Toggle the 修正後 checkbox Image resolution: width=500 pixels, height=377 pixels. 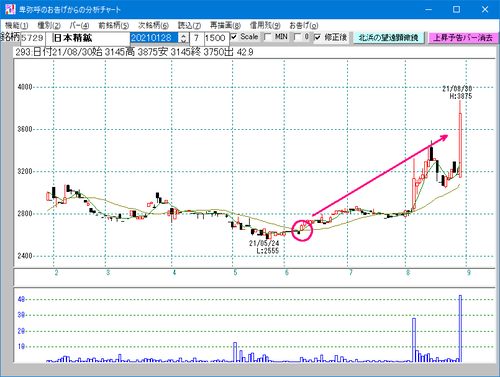click(x=317, y=37)
